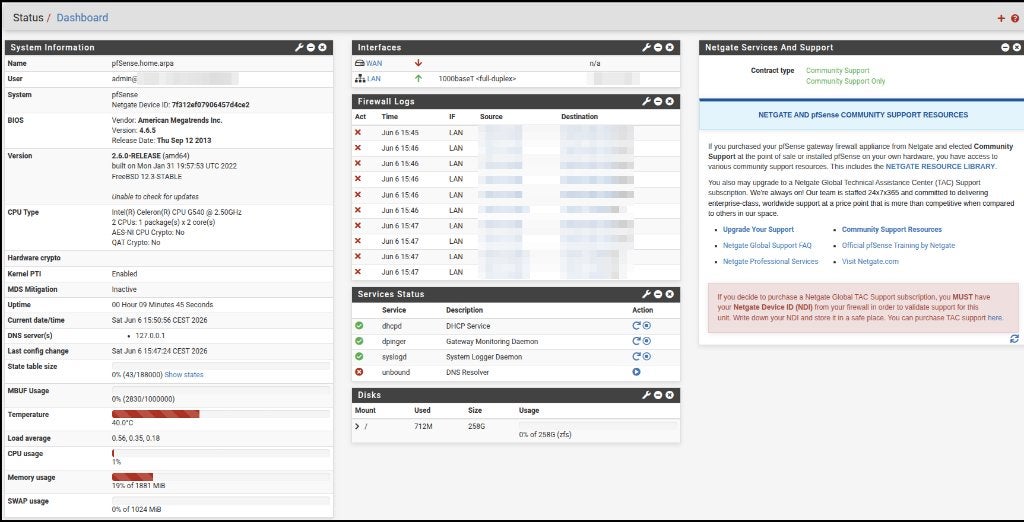Collapse Netgate Services And Support widget
Screen dimensions: 1024x522
1005,48
